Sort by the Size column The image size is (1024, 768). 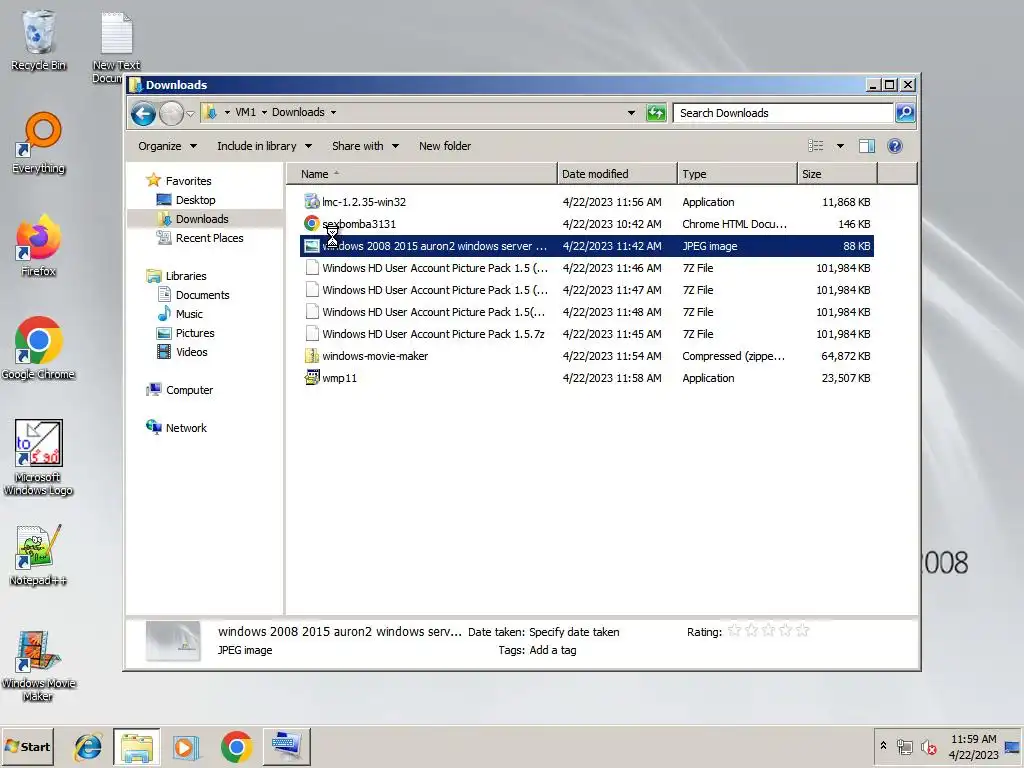(x=837, y=174)
